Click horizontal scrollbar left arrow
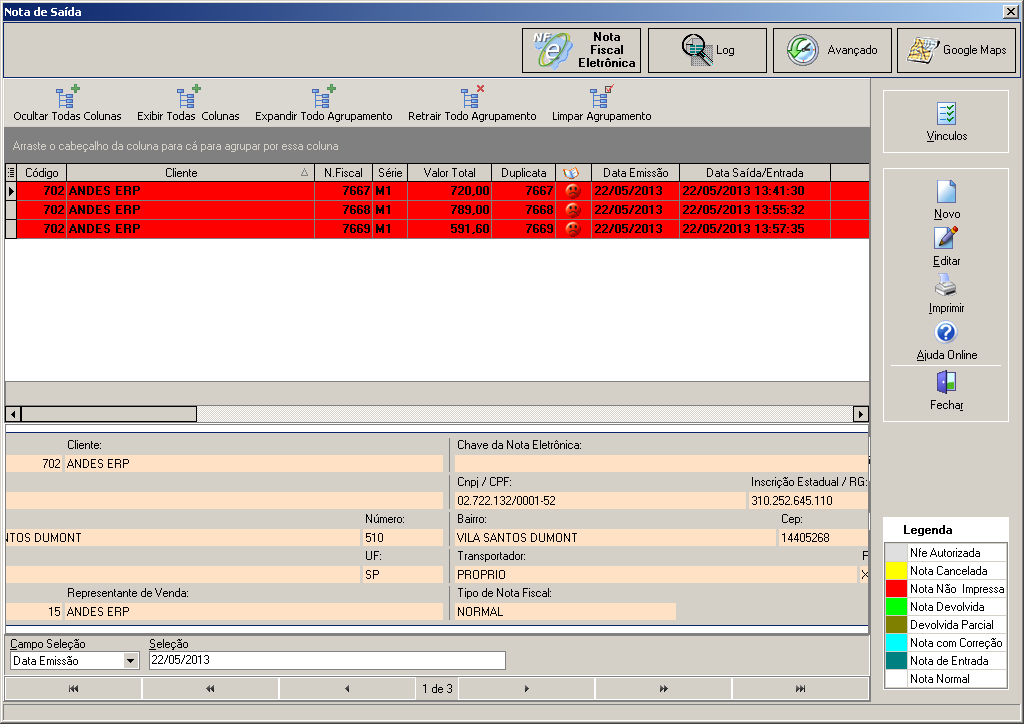Image resolution: width=1024 pixels, height=724 pixels. (13, 414)
